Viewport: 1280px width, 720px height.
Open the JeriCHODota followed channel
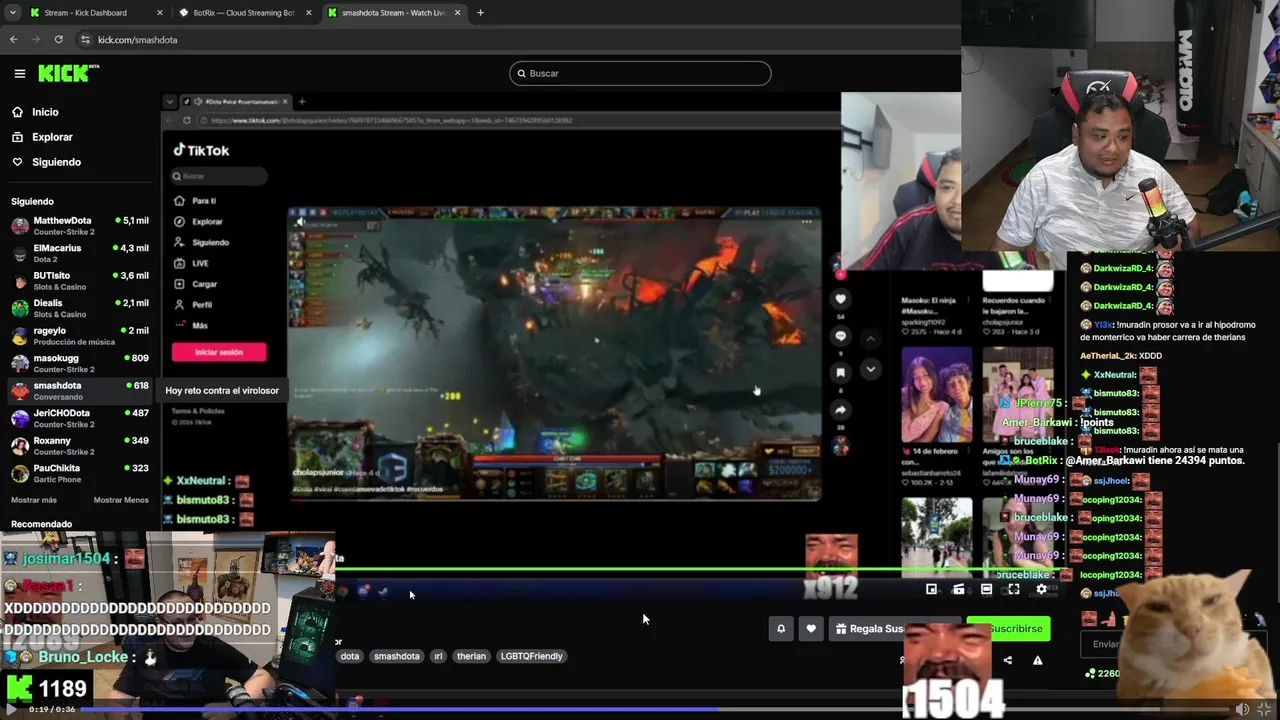coord(80,418)
